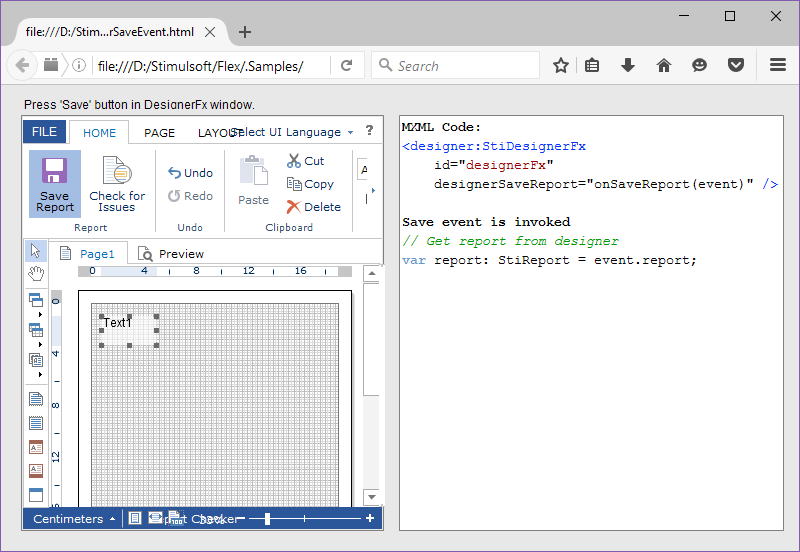Click page view mode icon in status bar

tap(134, 518)
